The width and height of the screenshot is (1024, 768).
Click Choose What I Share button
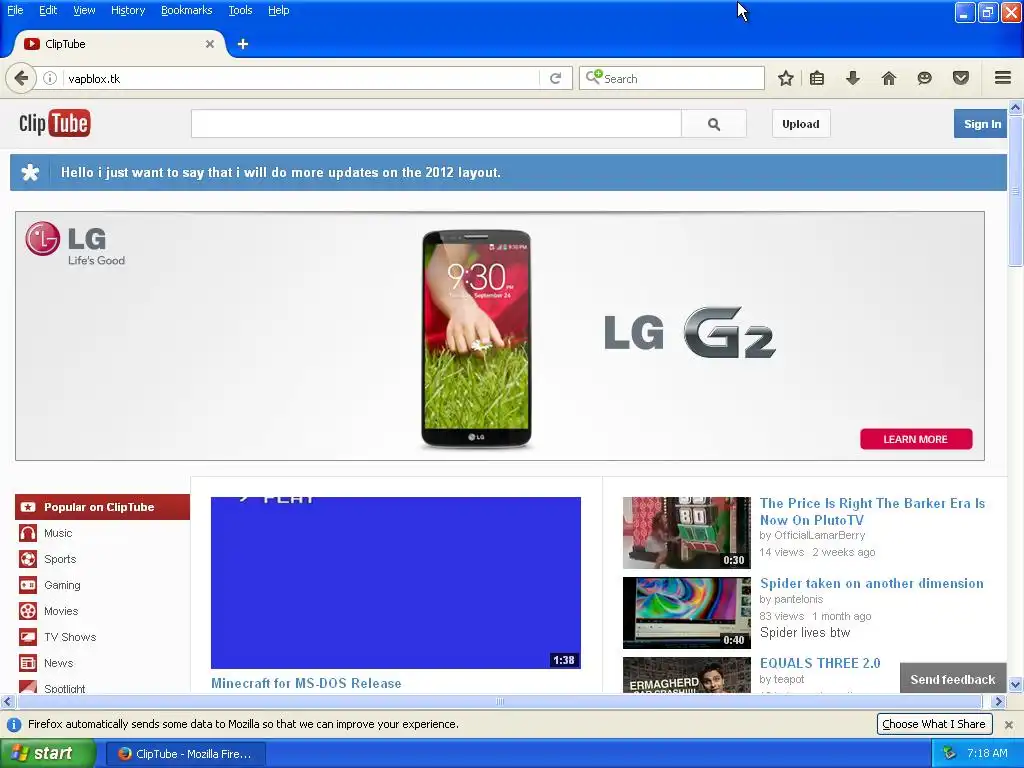pos(934,724)
